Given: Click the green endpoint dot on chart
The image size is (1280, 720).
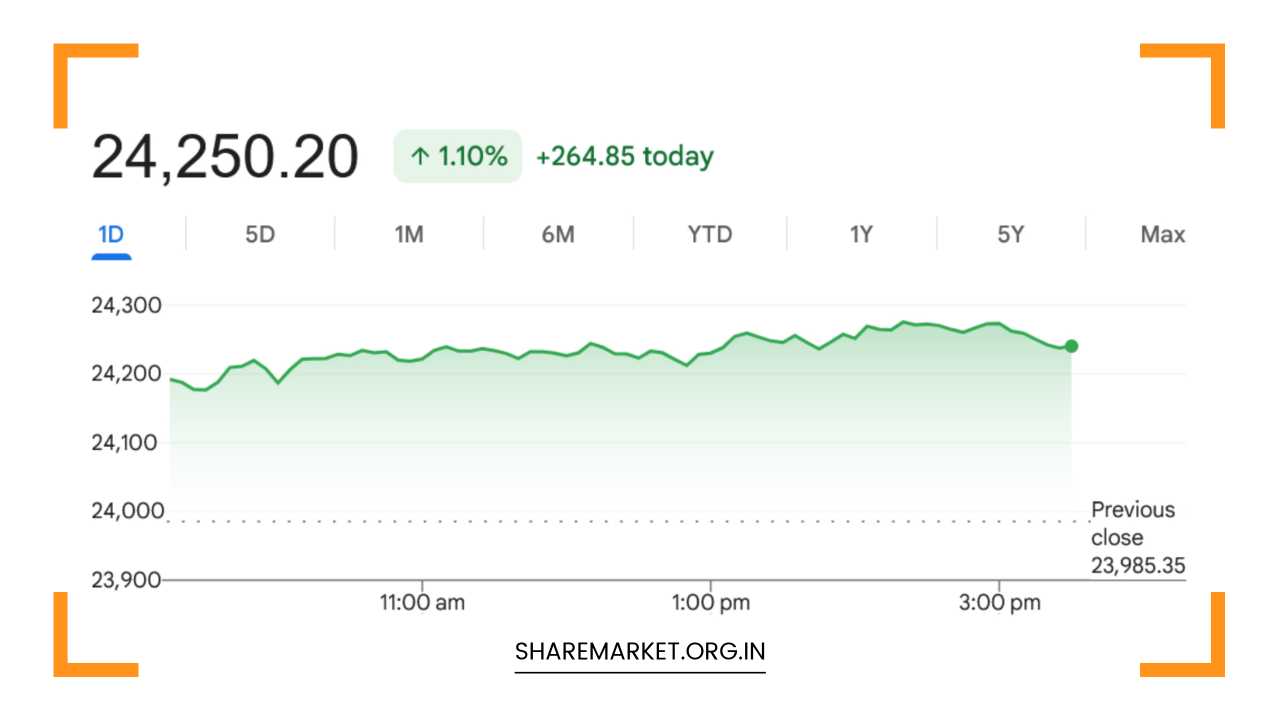Looking at the screenshot, I should point(1072,346).
